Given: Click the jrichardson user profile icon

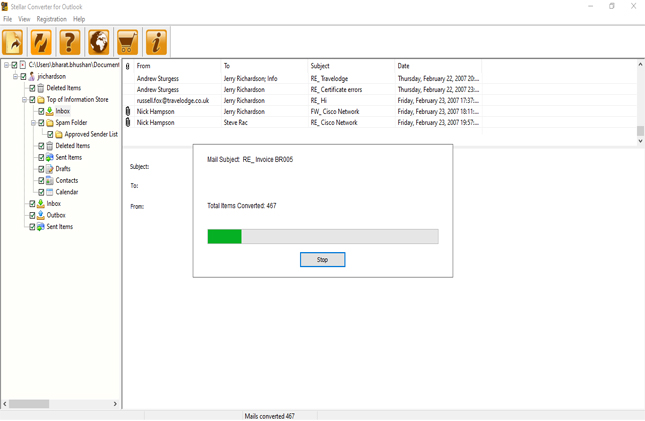Looking at the screenshot, I should click(32, 76).
